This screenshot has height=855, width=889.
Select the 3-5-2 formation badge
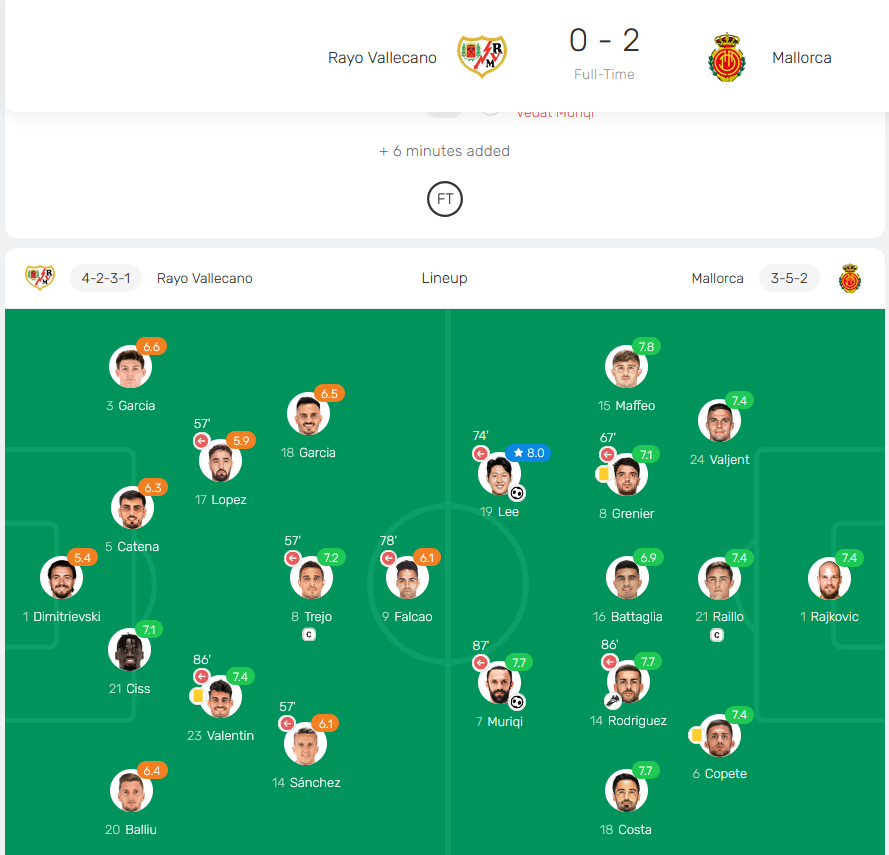tap(789, 278)
